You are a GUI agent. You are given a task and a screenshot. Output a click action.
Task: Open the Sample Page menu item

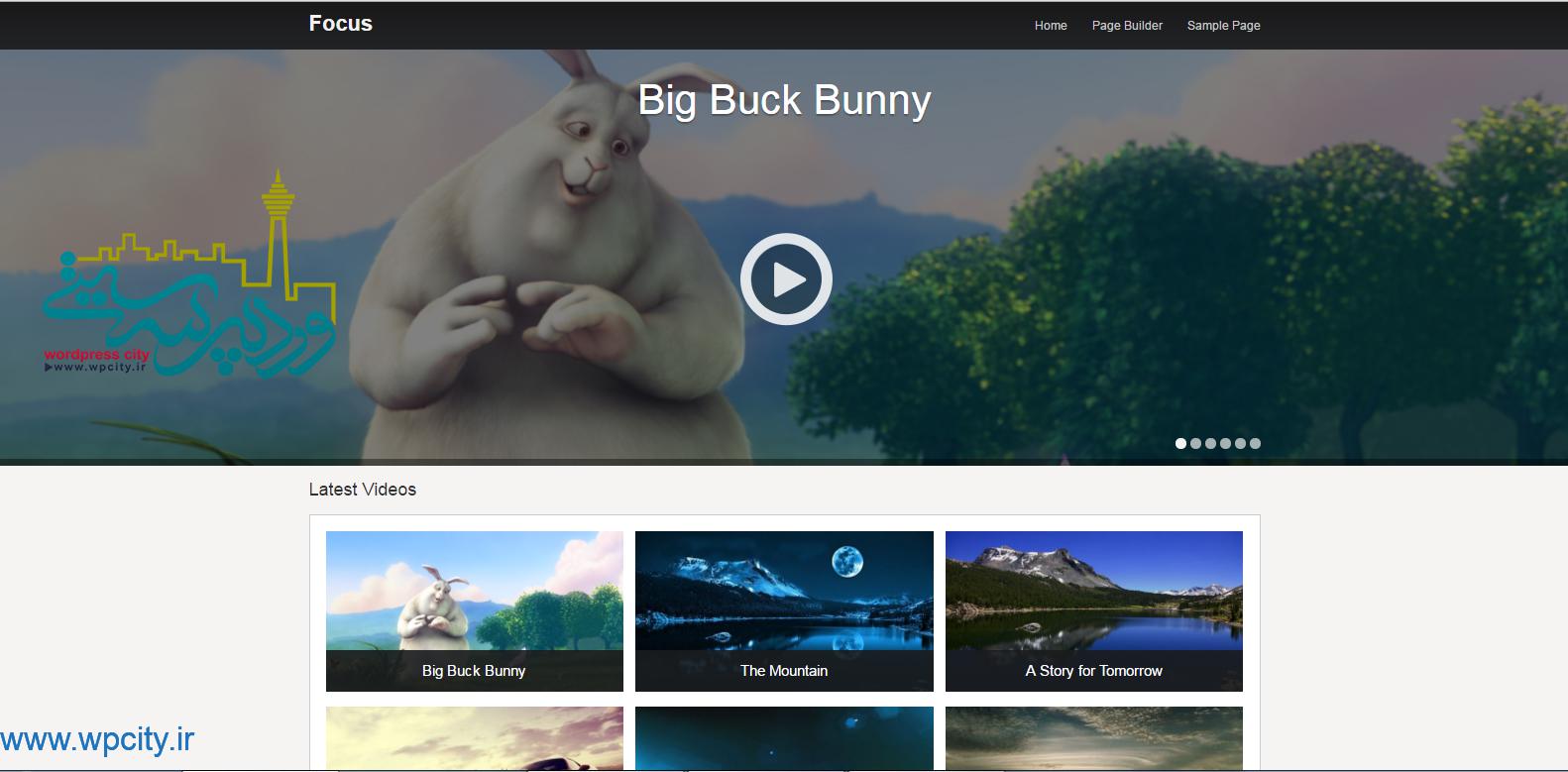click(1223, 26)
